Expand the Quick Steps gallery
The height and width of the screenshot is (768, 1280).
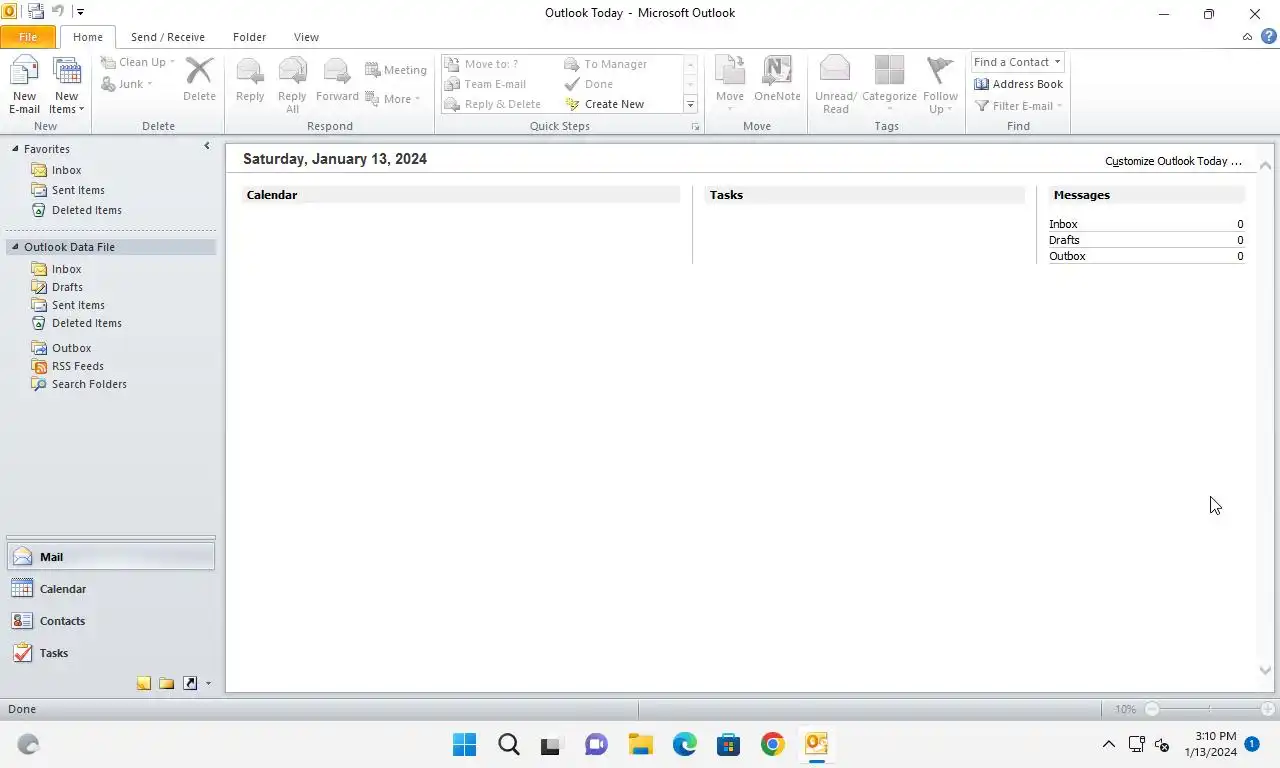coord(690,104)
